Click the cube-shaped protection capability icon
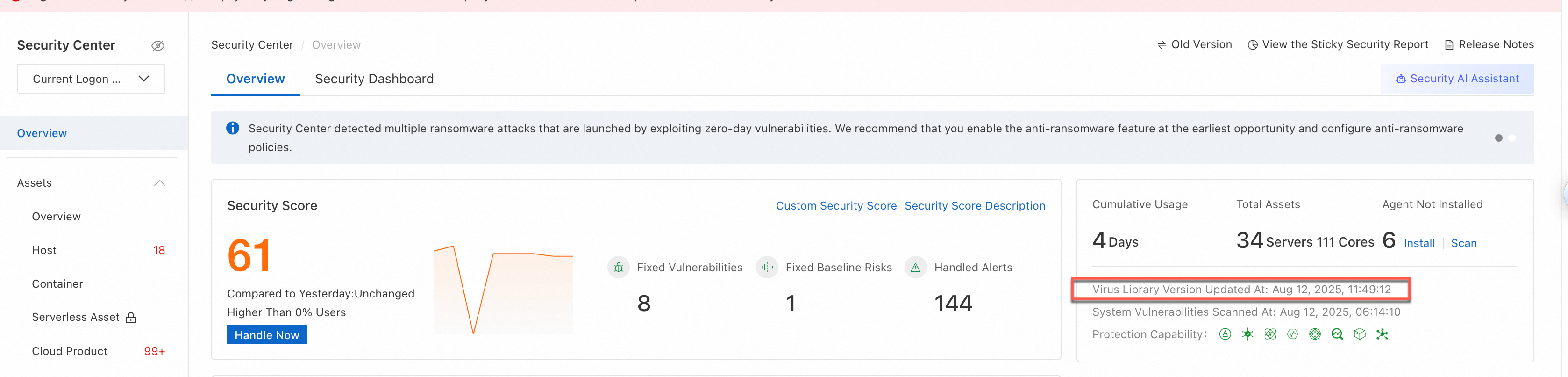1568x377 pixels. [1359, 334]
